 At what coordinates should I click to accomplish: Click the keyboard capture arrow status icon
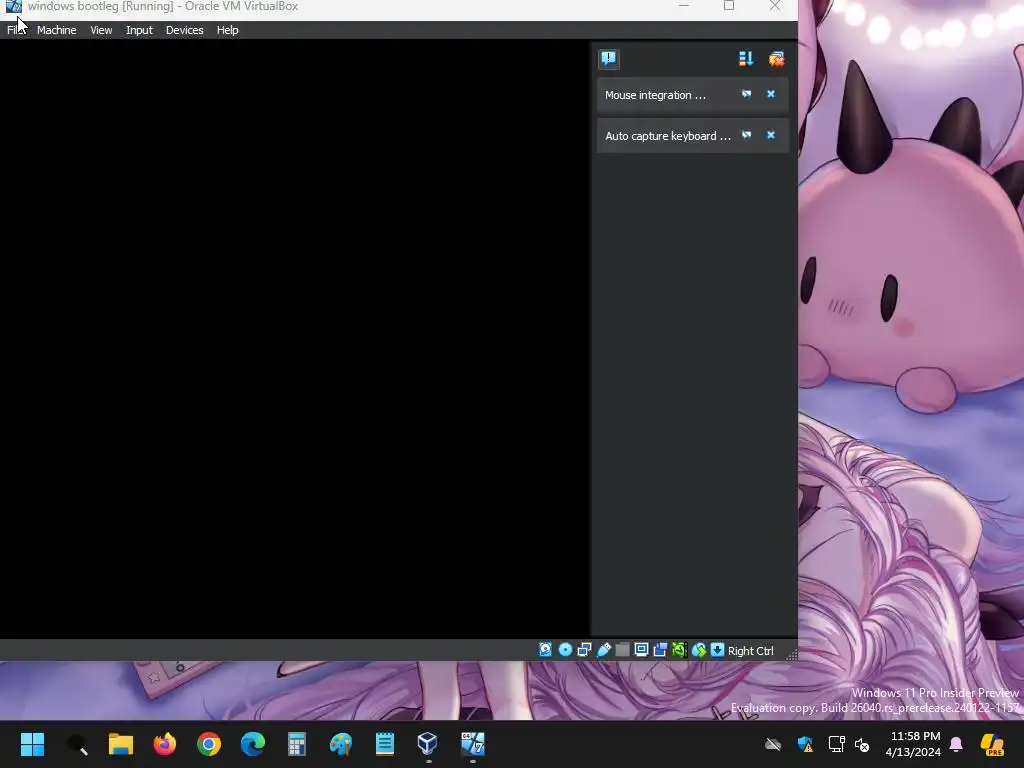pyautogui.click(x=718, y=650)
